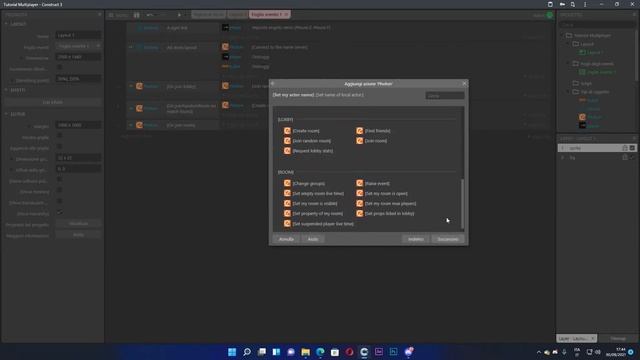The image size is (640, 360).
Task: Focus the search field in action dialog
Action: (444, 96)
